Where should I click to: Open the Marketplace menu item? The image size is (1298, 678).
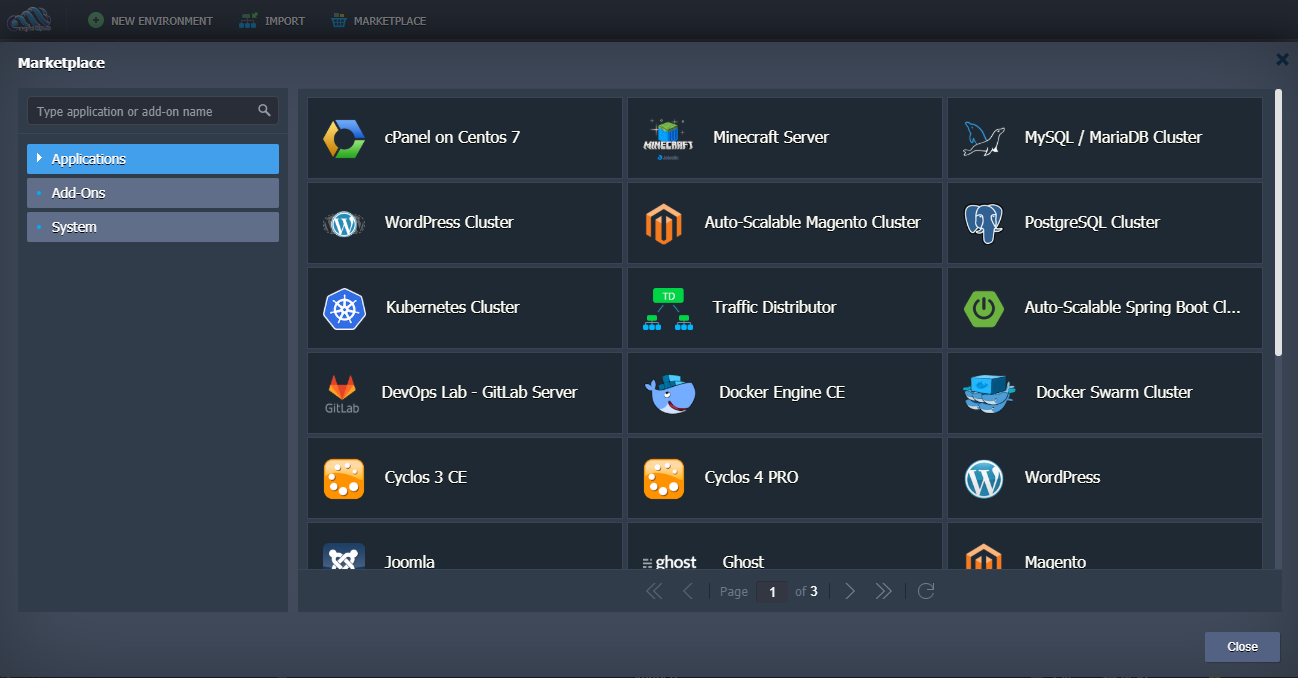pyautogui.click(x=378, y=20)
